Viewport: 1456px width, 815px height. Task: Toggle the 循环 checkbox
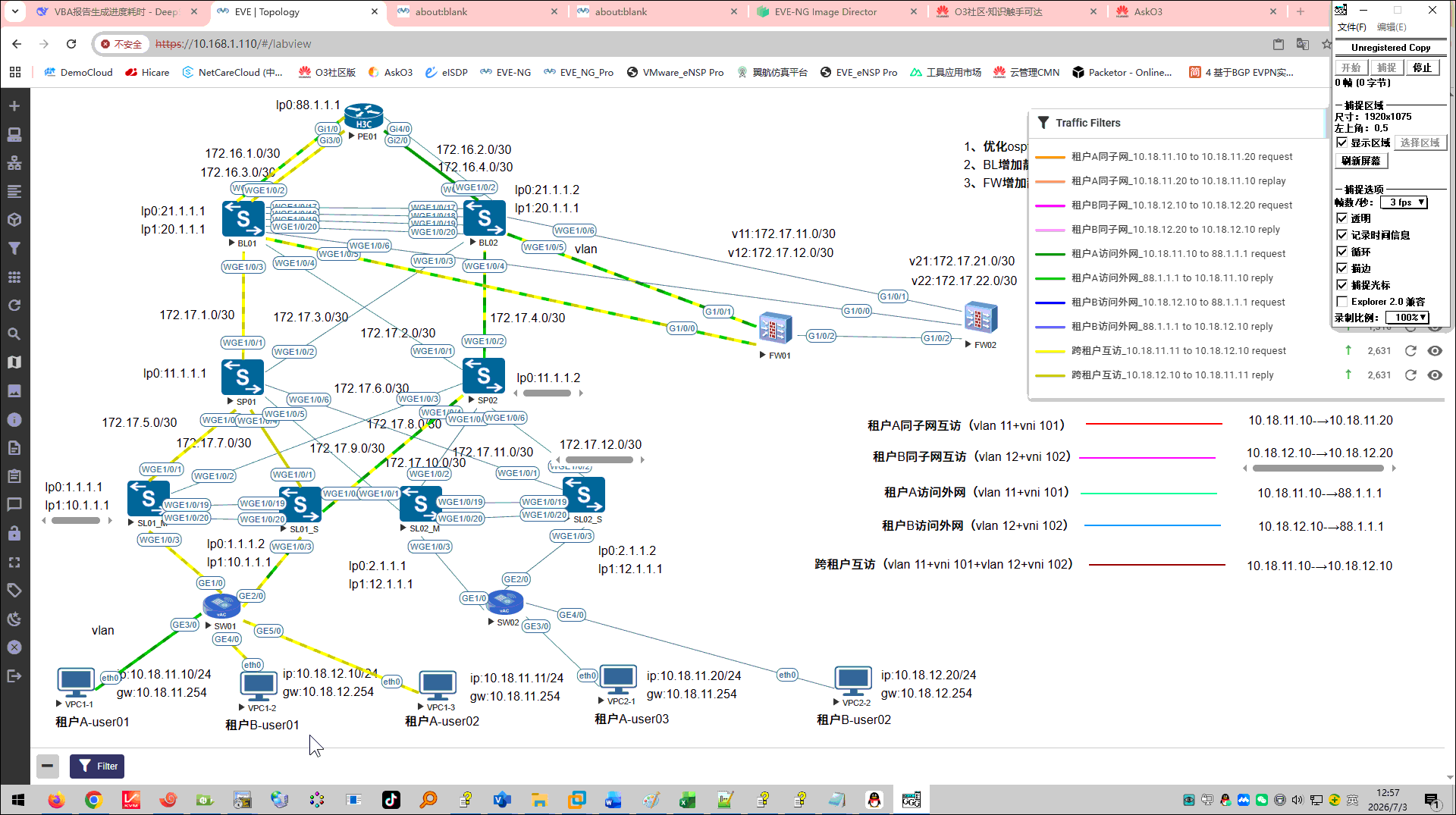pos(1341,252)
